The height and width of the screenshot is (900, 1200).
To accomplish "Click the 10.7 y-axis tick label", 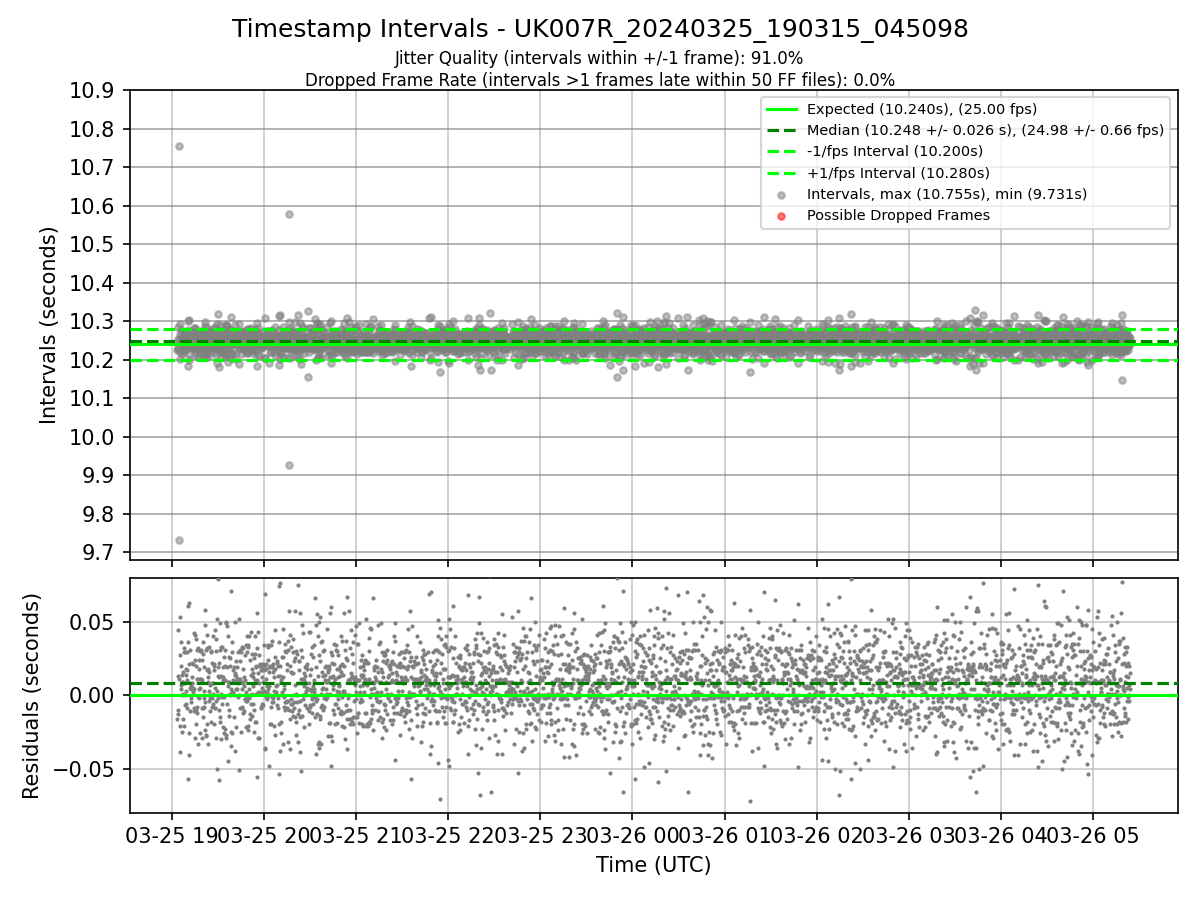I will [x=93, y=168].
